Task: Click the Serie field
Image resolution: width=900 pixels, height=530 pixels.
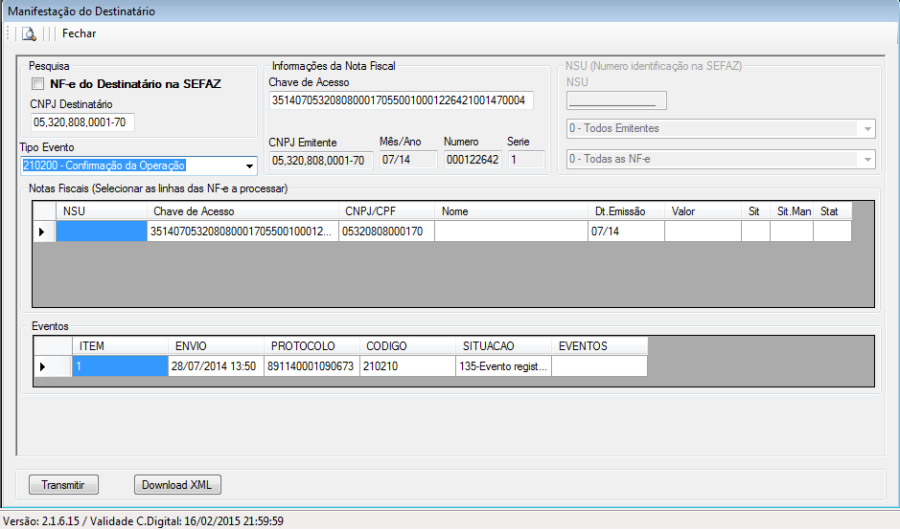Action: tap(526, 160)
